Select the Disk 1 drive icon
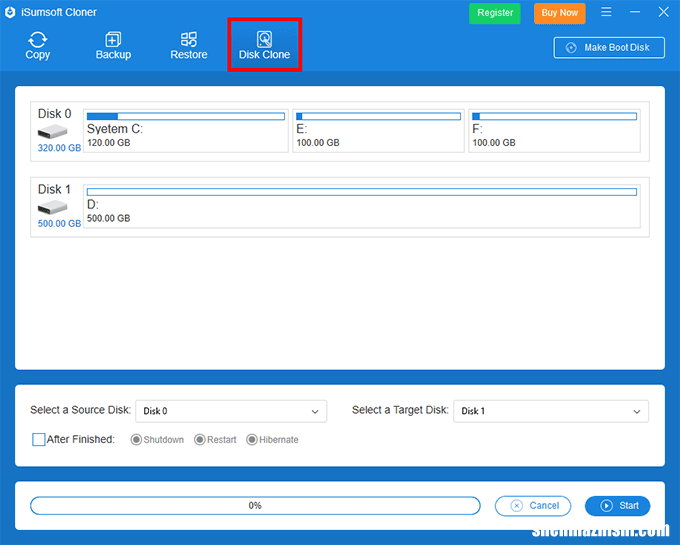Viewport: 680px width, 545px height. tap(52, 207)
